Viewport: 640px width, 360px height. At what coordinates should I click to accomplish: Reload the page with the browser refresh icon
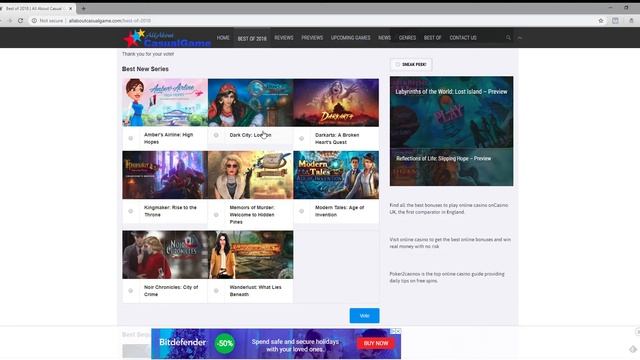[x=20, y=20]
